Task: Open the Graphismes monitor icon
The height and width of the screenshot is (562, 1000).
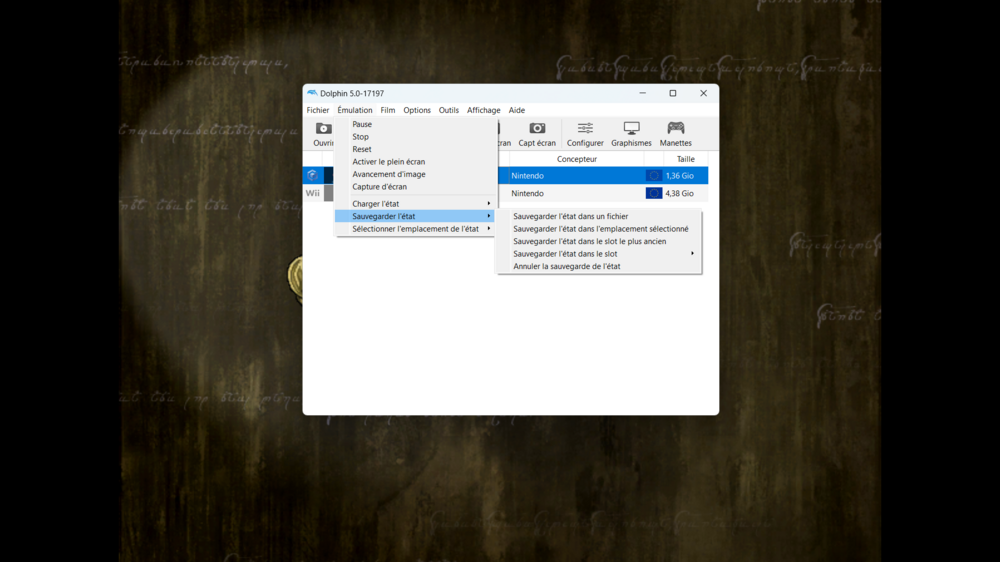Action: tap(631, 129)
